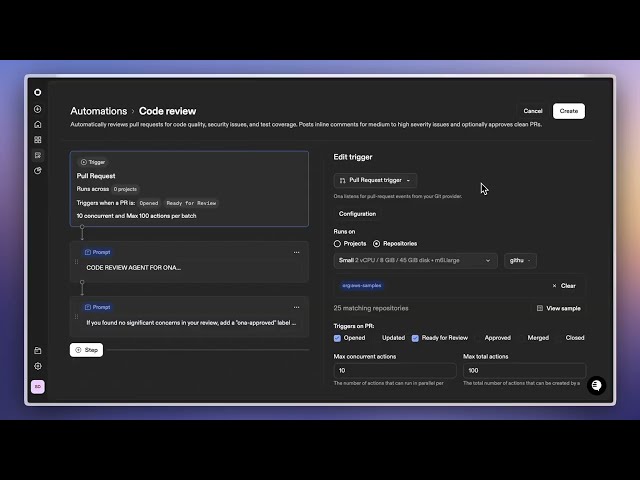Click the Create button
This screenshot has height=480, width=640.
point(569,111)
